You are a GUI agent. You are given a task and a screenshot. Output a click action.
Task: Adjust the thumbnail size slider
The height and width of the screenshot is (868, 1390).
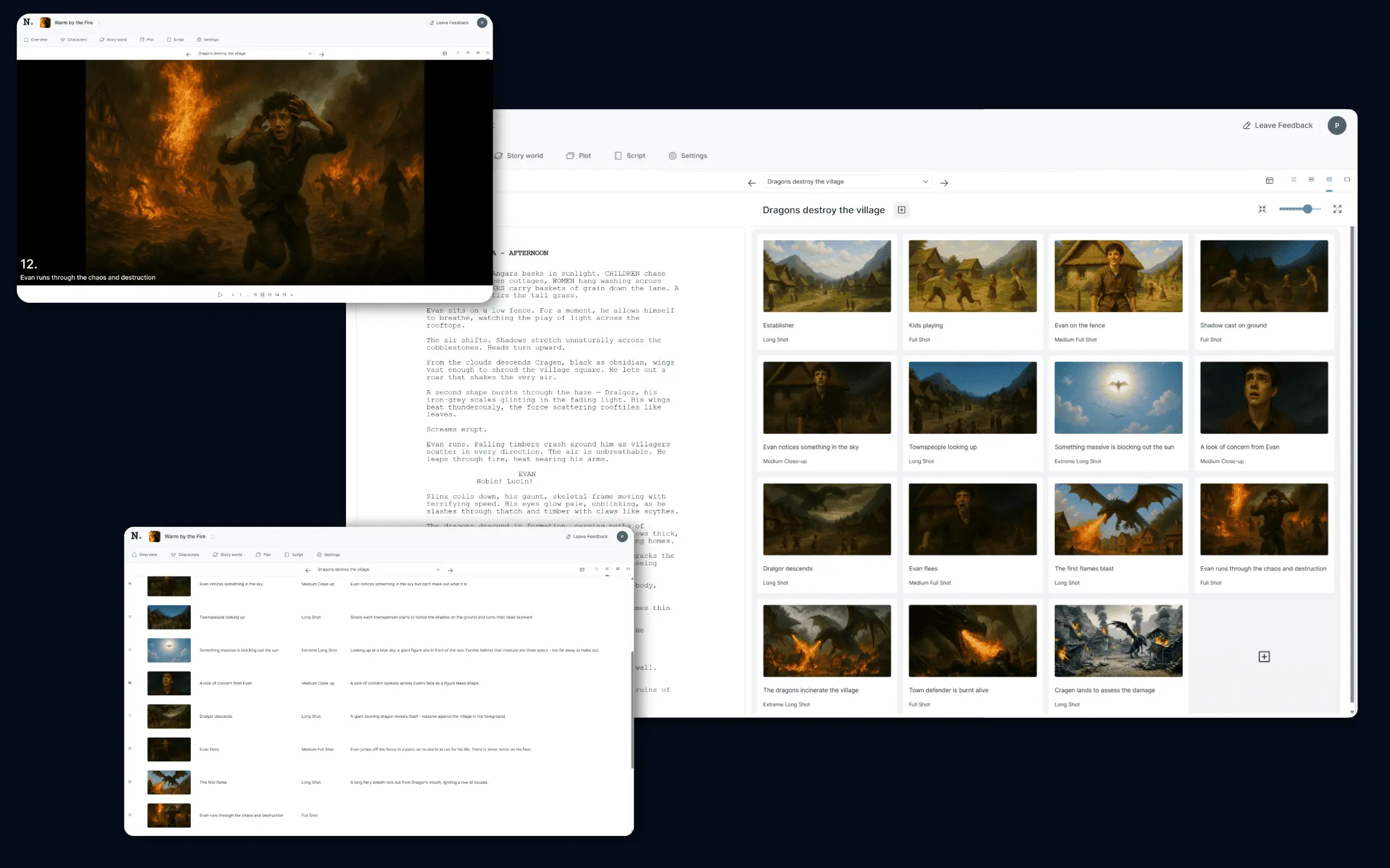pyautogui.click(x=1307, y=209)
